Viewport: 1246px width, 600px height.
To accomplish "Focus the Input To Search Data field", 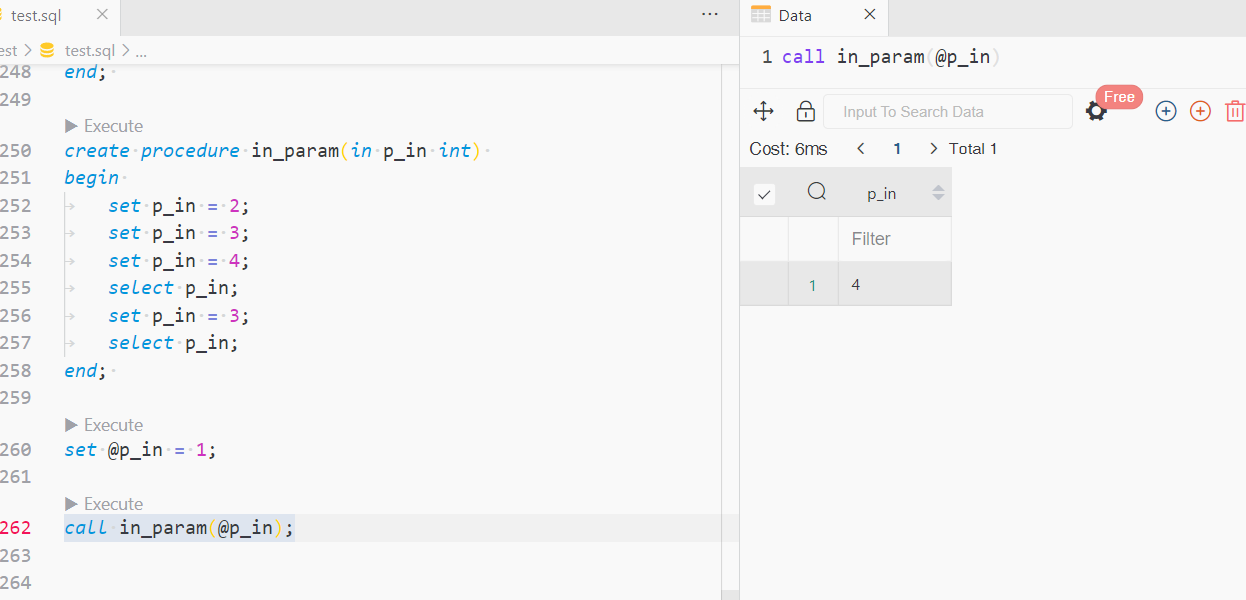I will point(947,111).
